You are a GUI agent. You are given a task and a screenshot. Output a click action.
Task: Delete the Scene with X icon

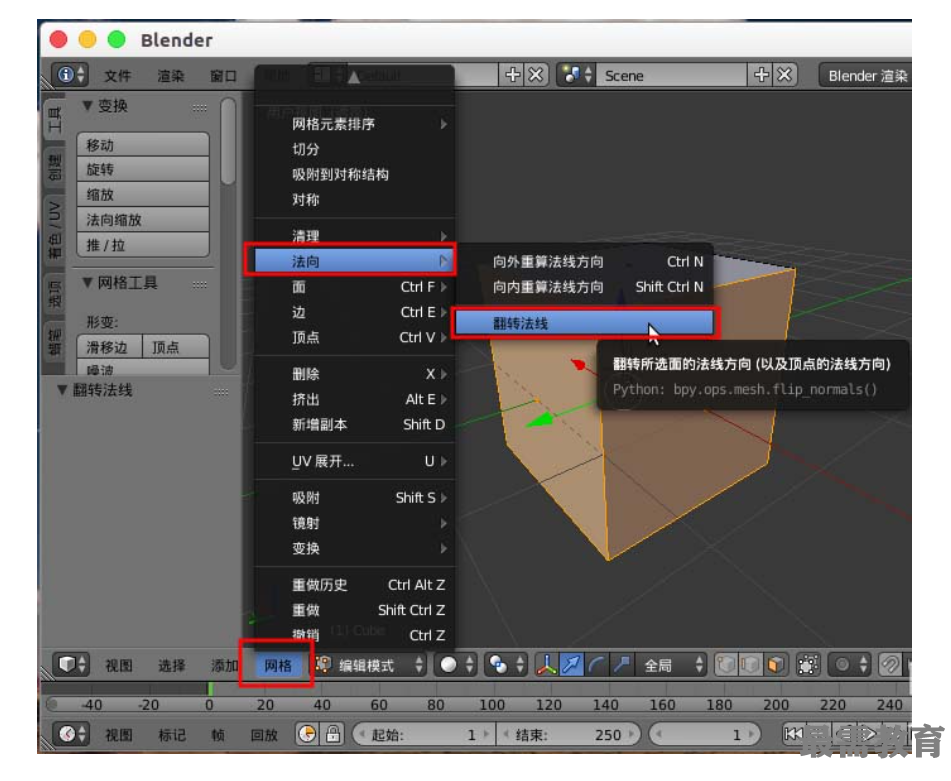784,75
